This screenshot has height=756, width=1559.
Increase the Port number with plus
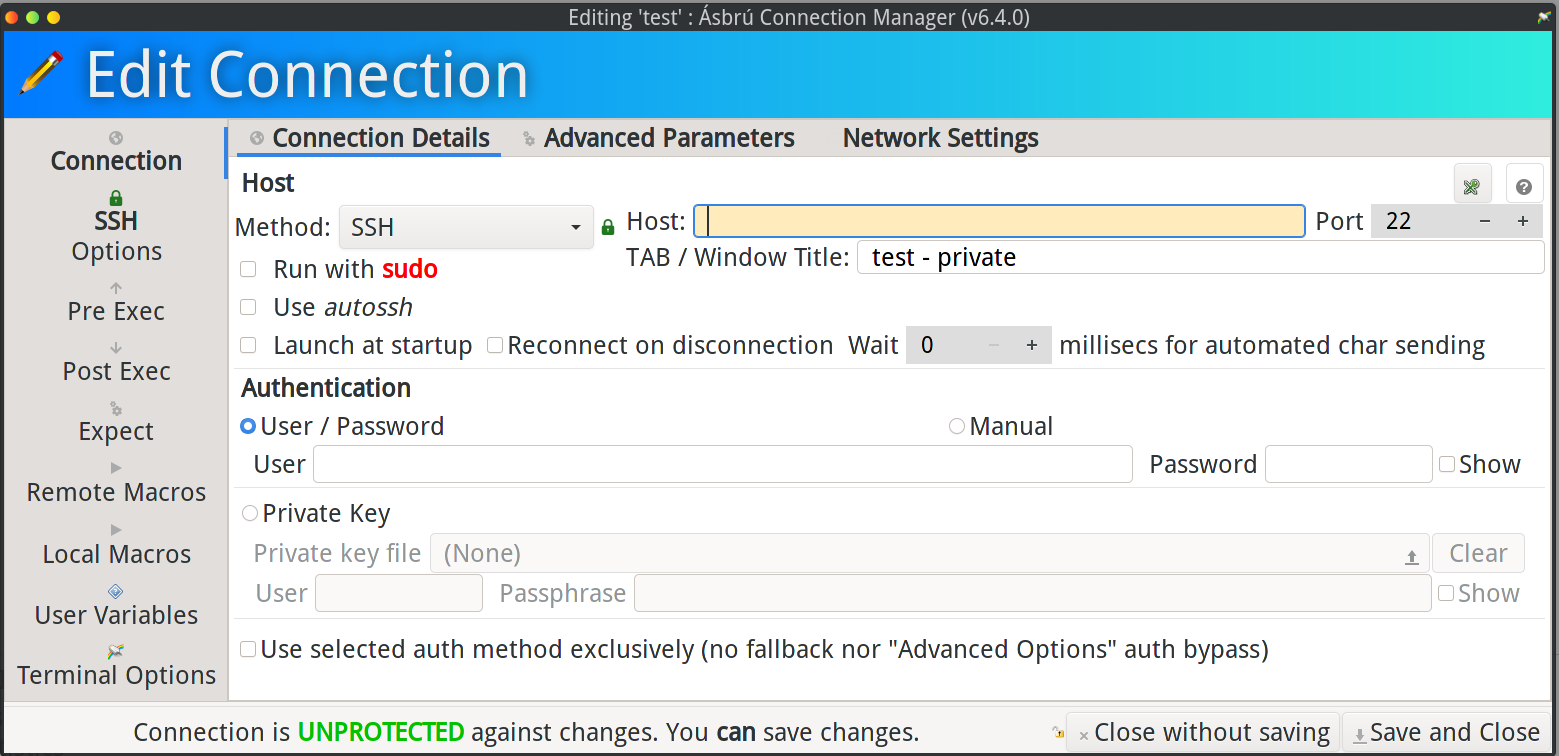coord(1522,221)
